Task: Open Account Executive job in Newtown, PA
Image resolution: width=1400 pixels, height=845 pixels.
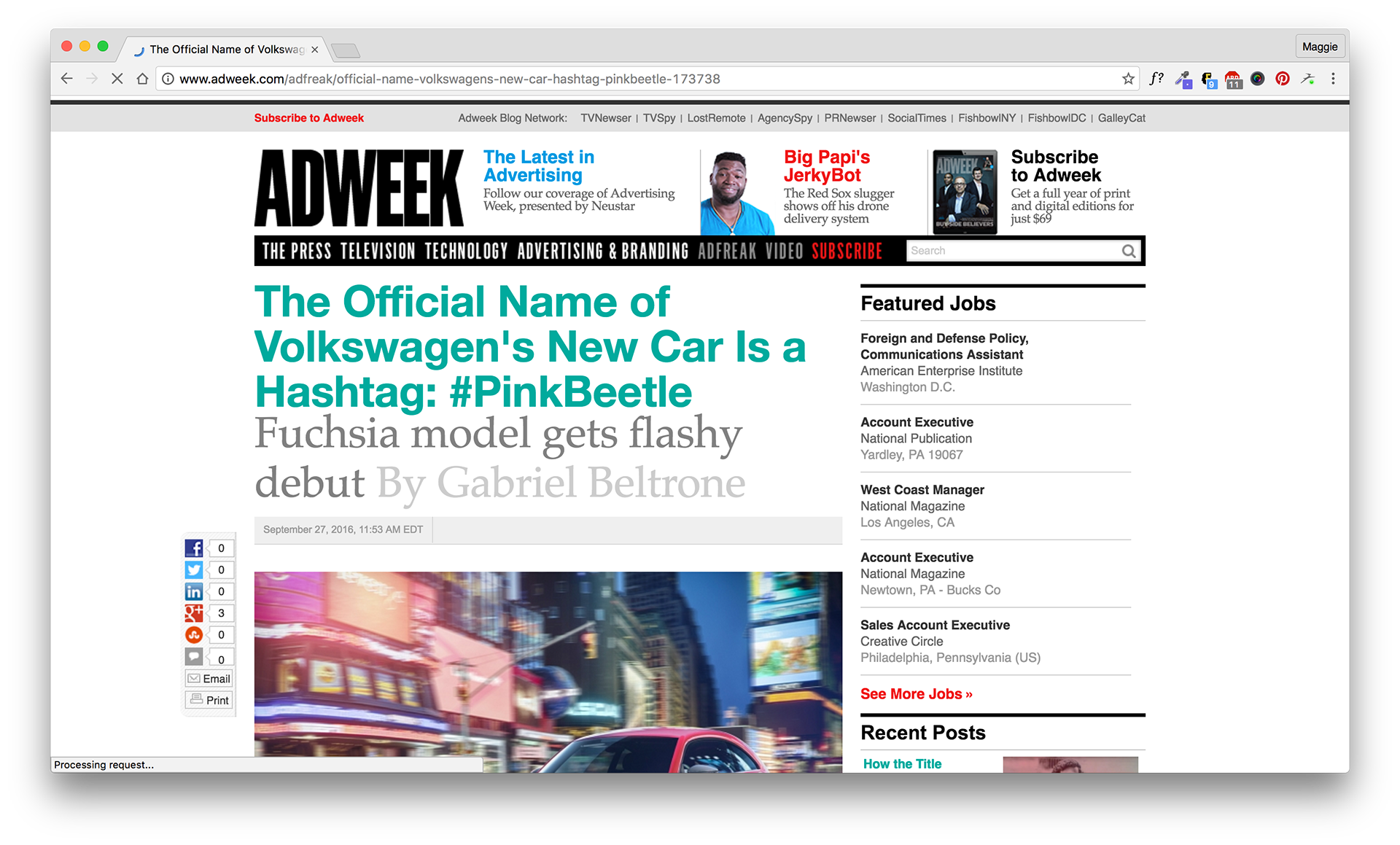Action: (x=917, y=558)
